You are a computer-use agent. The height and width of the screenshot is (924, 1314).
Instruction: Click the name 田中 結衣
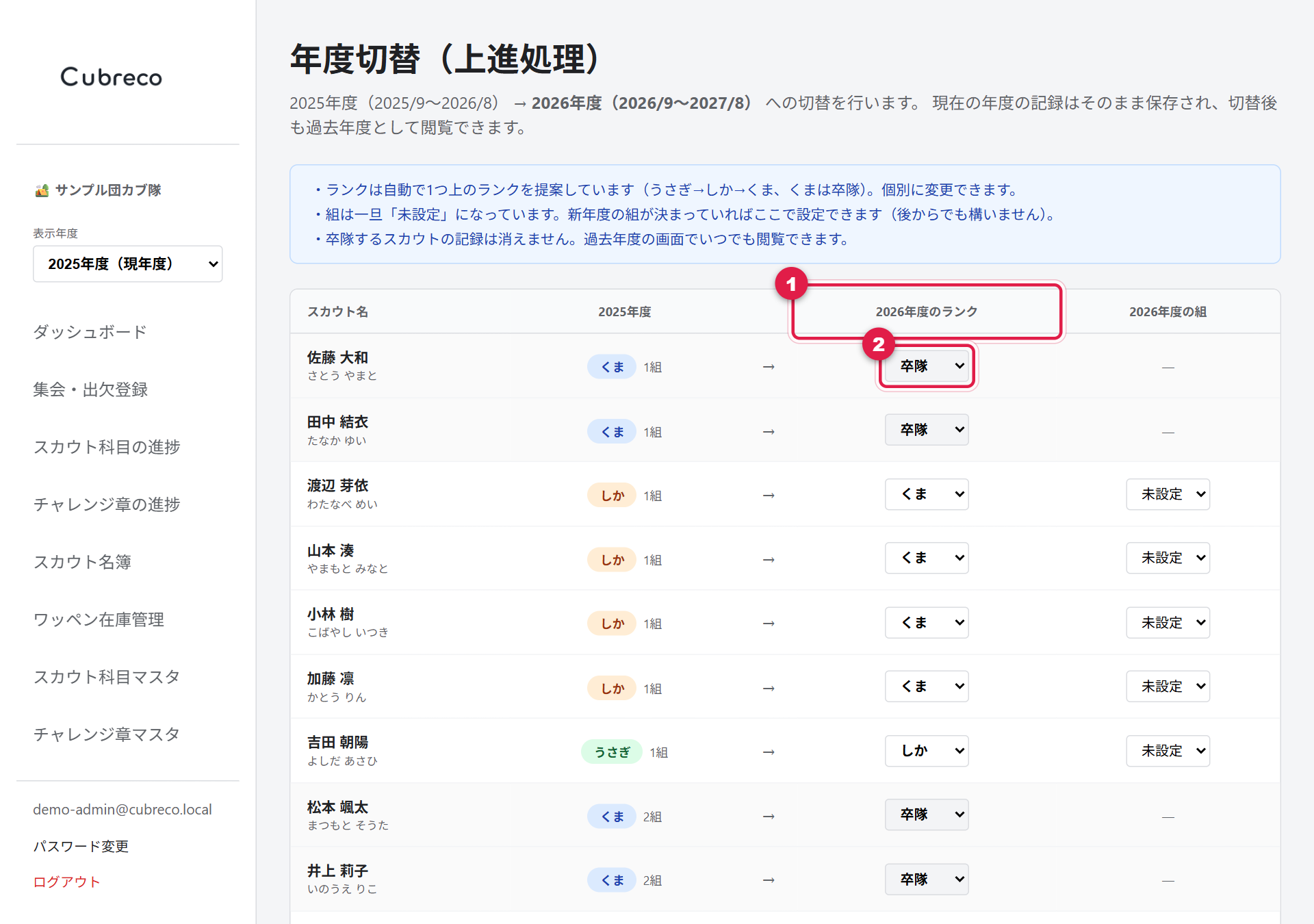point(337,422)
